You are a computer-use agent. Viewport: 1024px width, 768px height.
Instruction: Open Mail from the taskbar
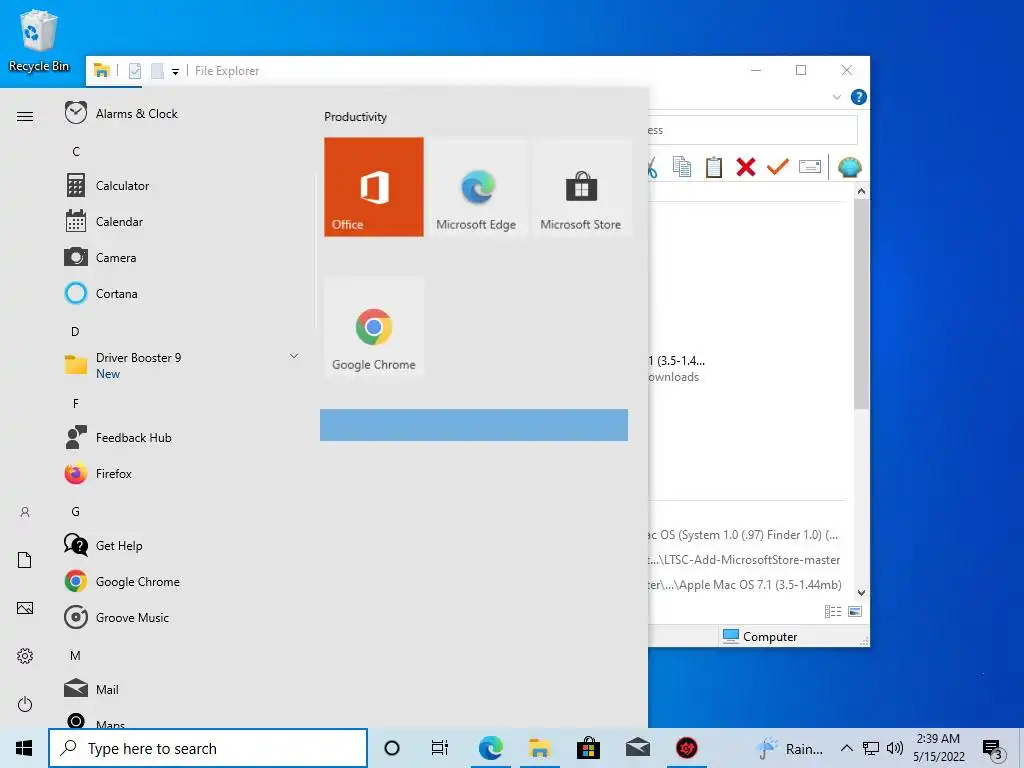(x=637, y=748)
